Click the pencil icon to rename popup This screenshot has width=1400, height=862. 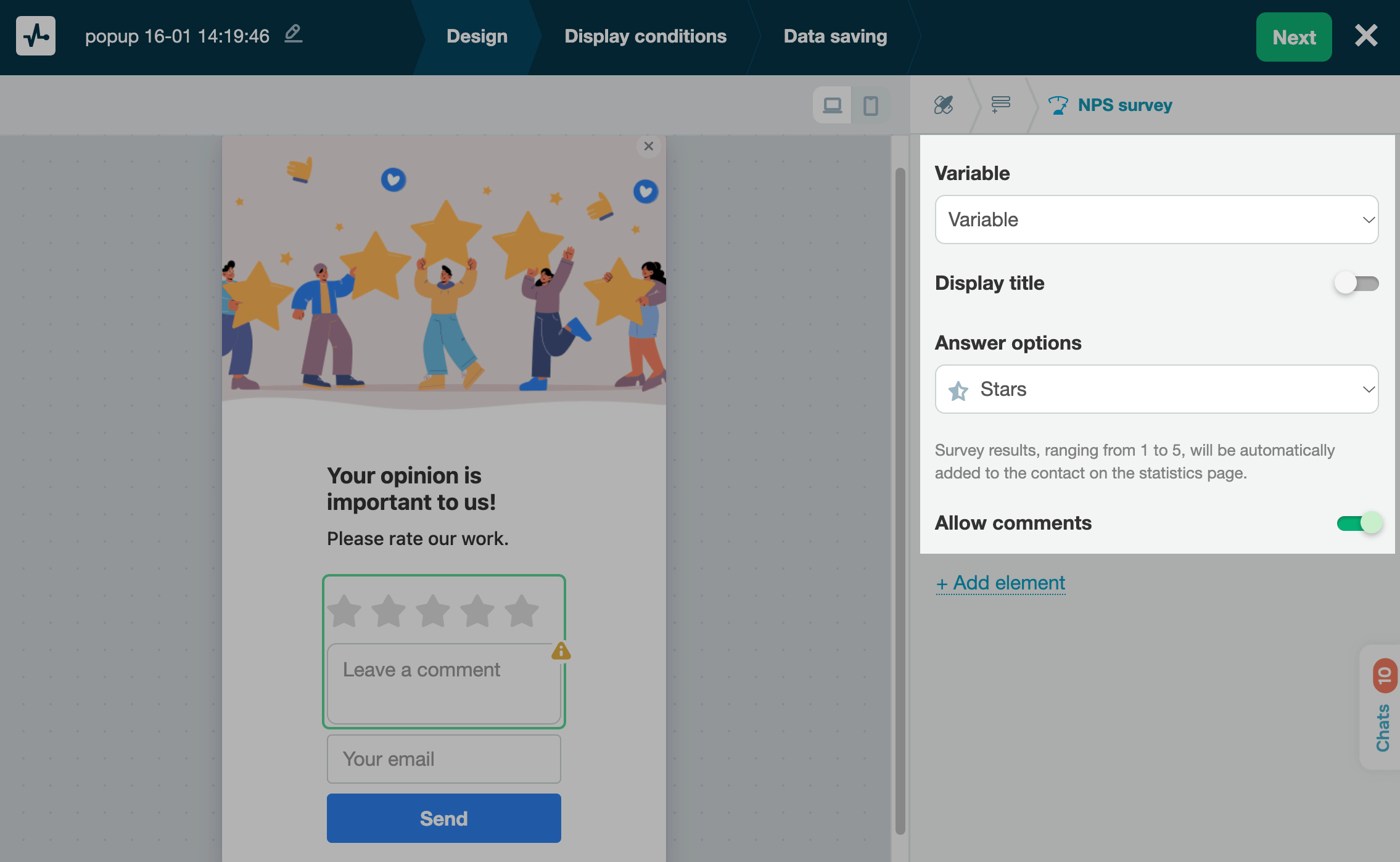point(294,34)
